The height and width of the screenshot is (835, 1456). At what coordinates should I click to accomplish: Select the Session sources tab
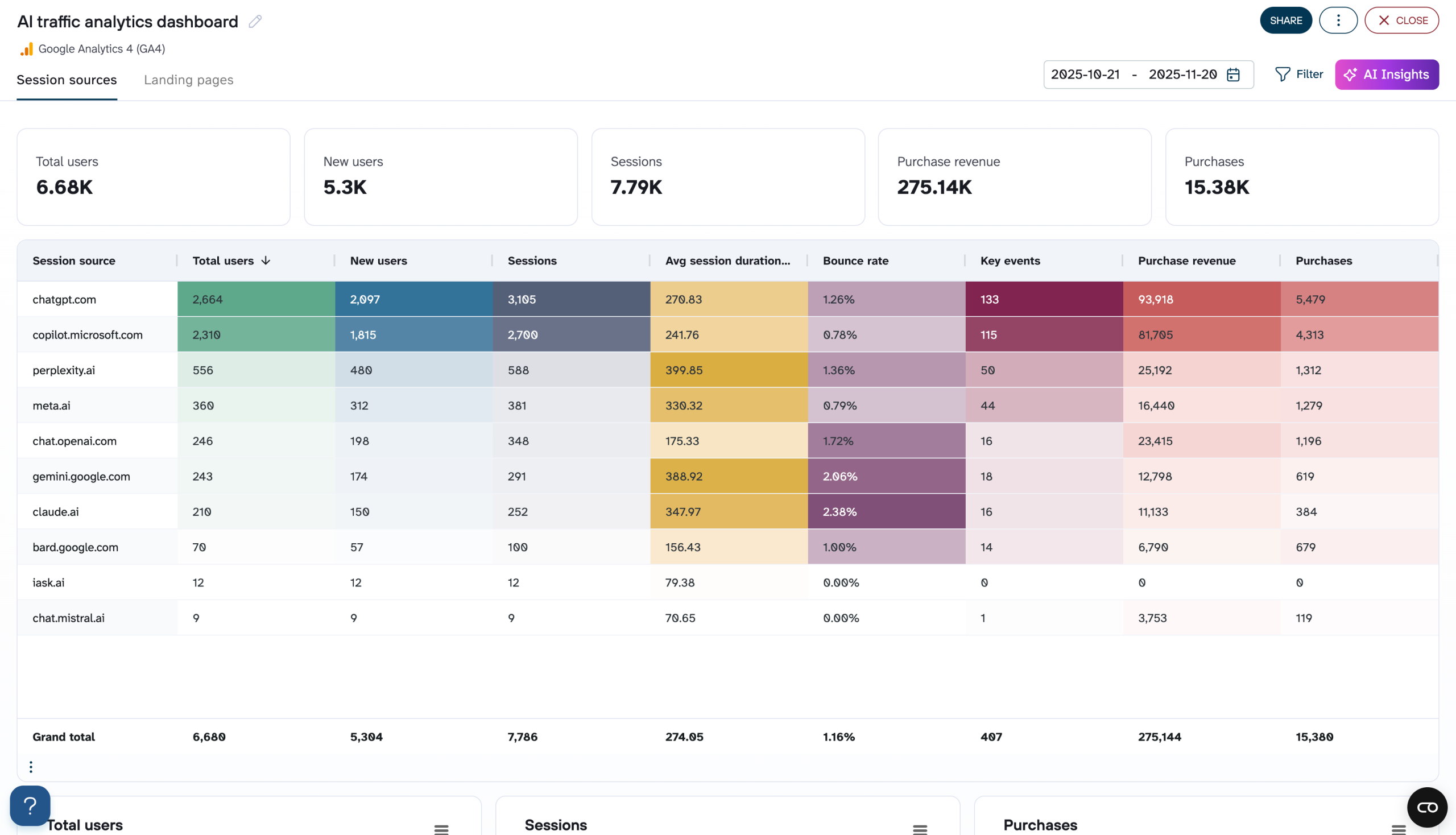[x=67, y=80]
